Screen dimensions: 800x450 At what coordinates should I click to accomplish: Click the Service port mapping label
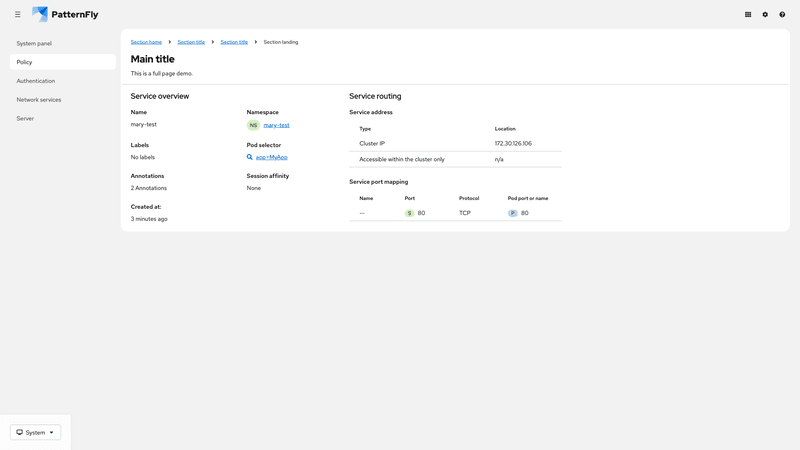[379, 182]
